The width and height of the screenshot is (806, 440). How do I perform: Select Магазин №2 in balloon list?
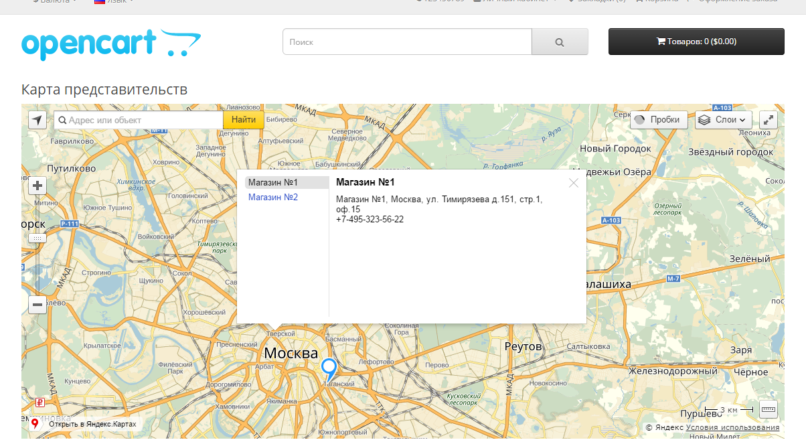tap(273, 197)
